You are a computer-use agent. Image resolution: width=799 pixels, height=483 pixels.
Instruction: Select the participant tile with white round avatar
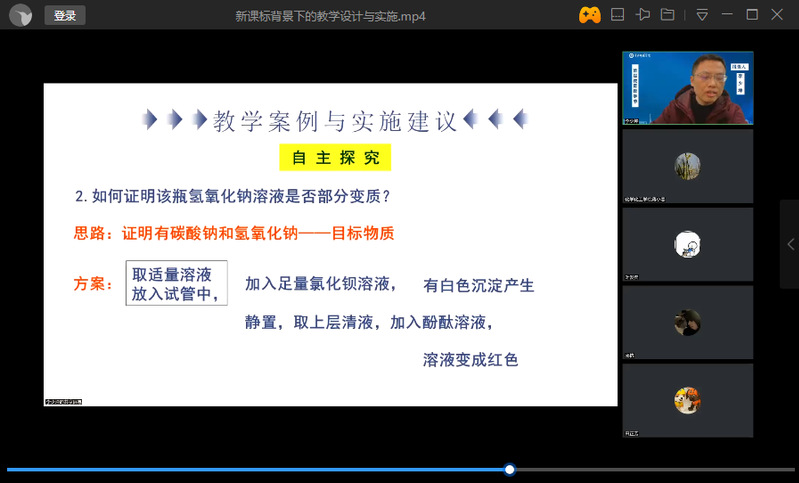click(x=687, y=244)
